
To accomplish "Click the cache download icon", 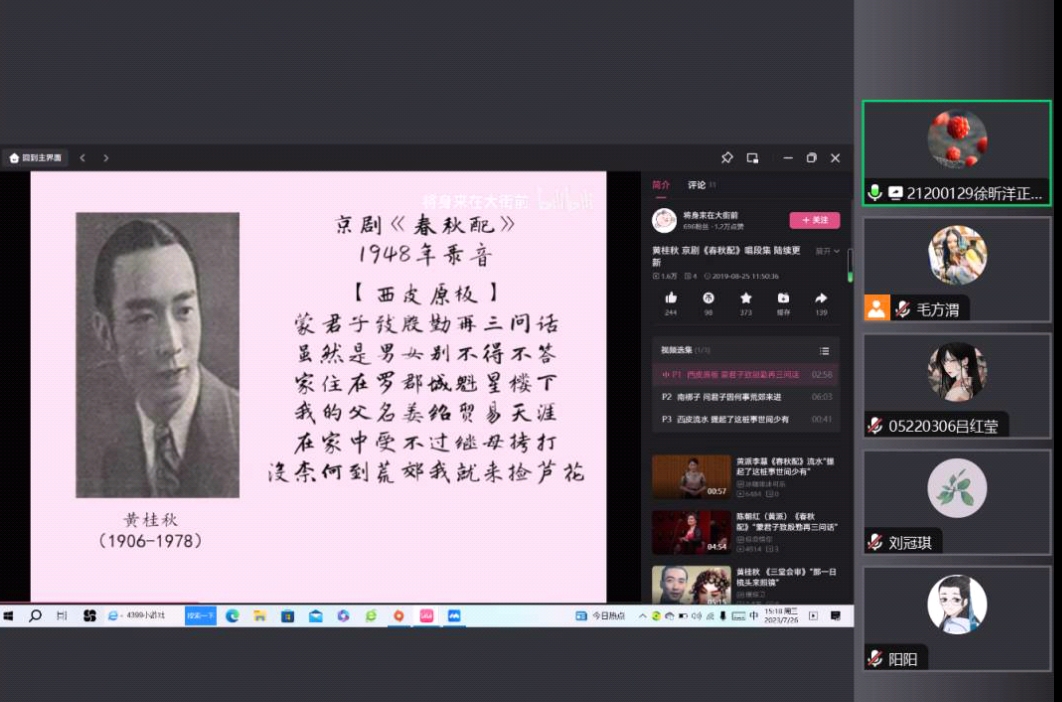I will (783, 298).
